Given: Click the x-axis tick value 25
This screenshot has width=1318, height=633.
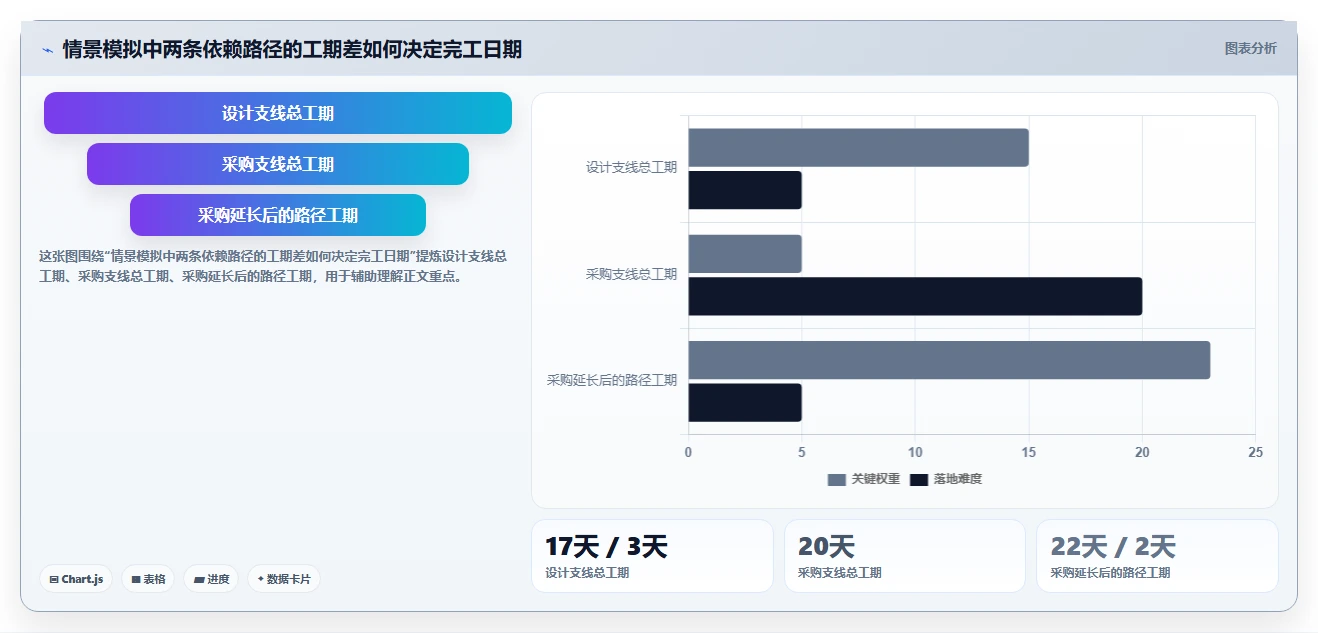Looking at the screenshot, I should click(x=1255, y=452).
